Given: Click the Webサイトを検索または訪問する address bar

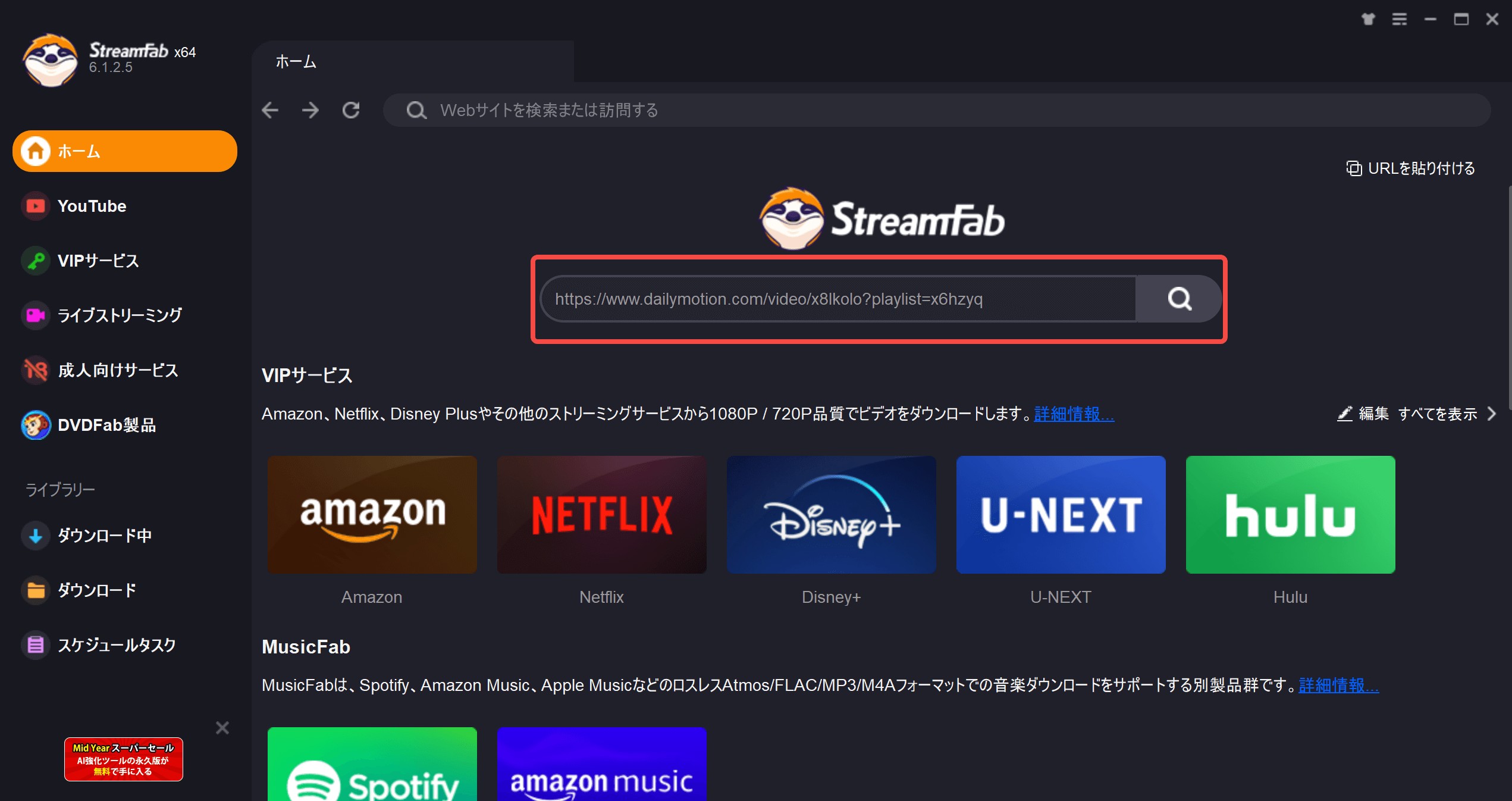Looking at the screenshot, I should click(936, 110).
